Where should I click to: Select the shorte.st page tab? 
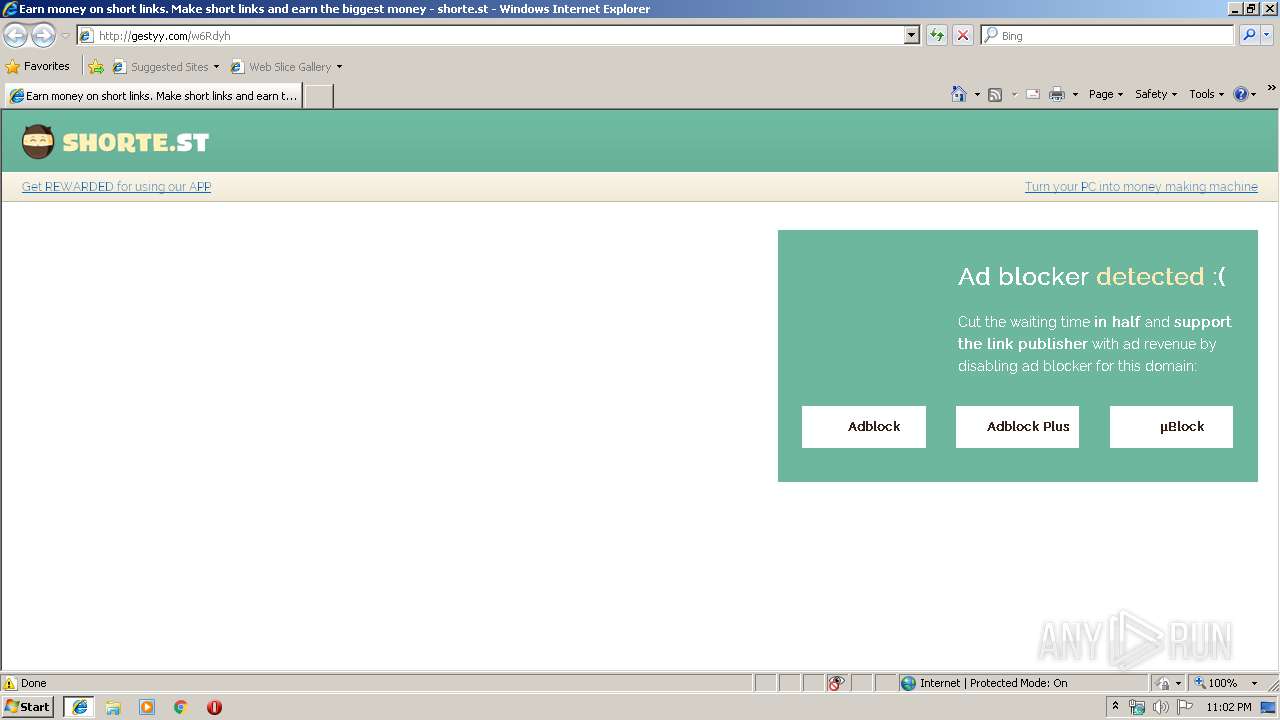tap(153, 96)
